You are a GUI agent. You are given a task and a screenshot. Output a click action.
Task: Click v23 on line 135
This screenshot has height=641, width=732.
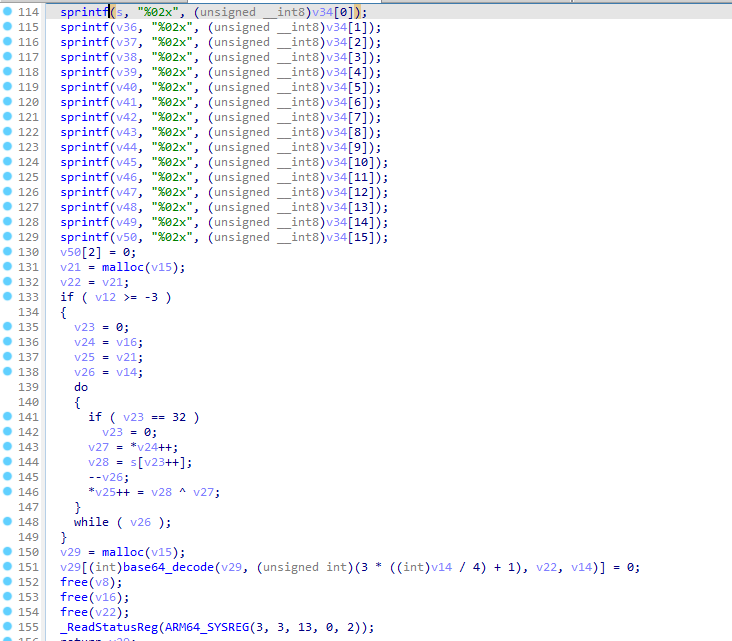[x=84, y=327]
